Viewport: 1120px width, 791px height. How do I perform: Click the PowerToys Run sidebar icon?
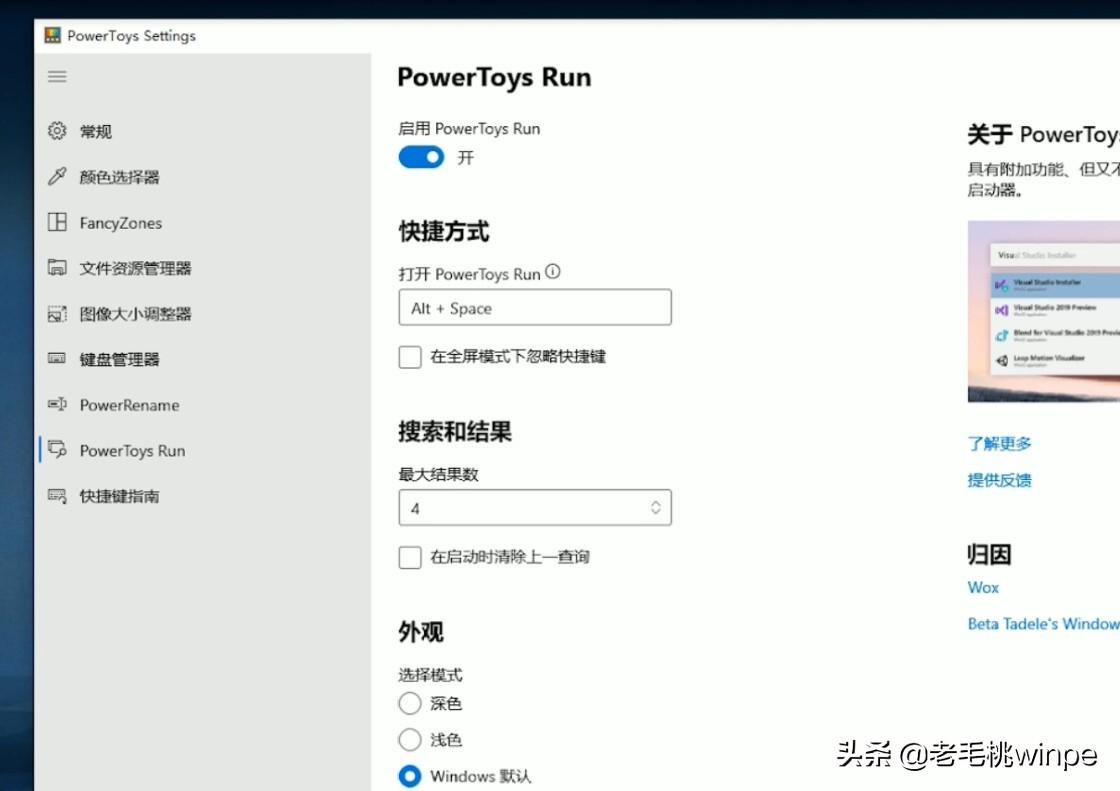coord(57,449)
